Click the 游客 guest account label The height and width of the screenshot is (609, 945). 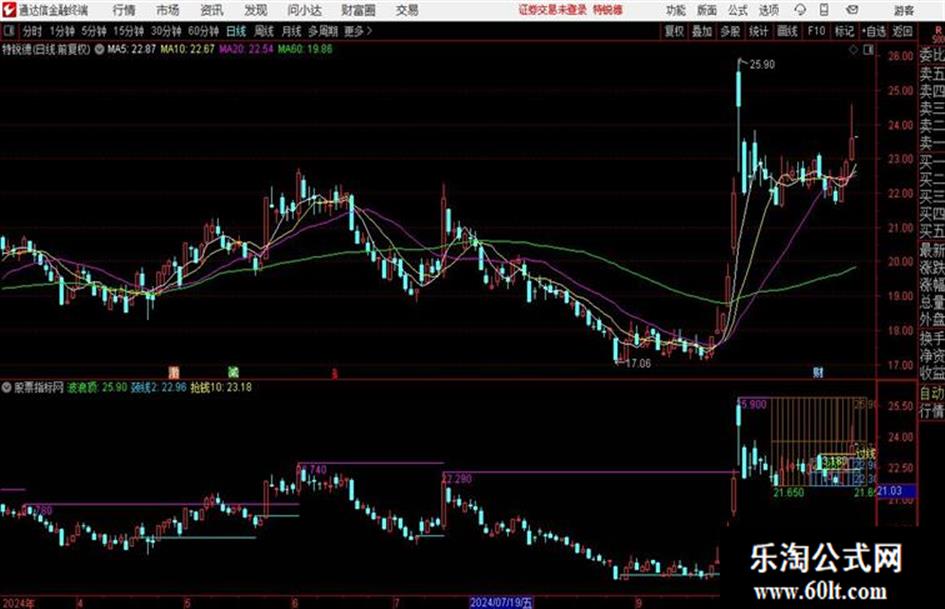903,10
